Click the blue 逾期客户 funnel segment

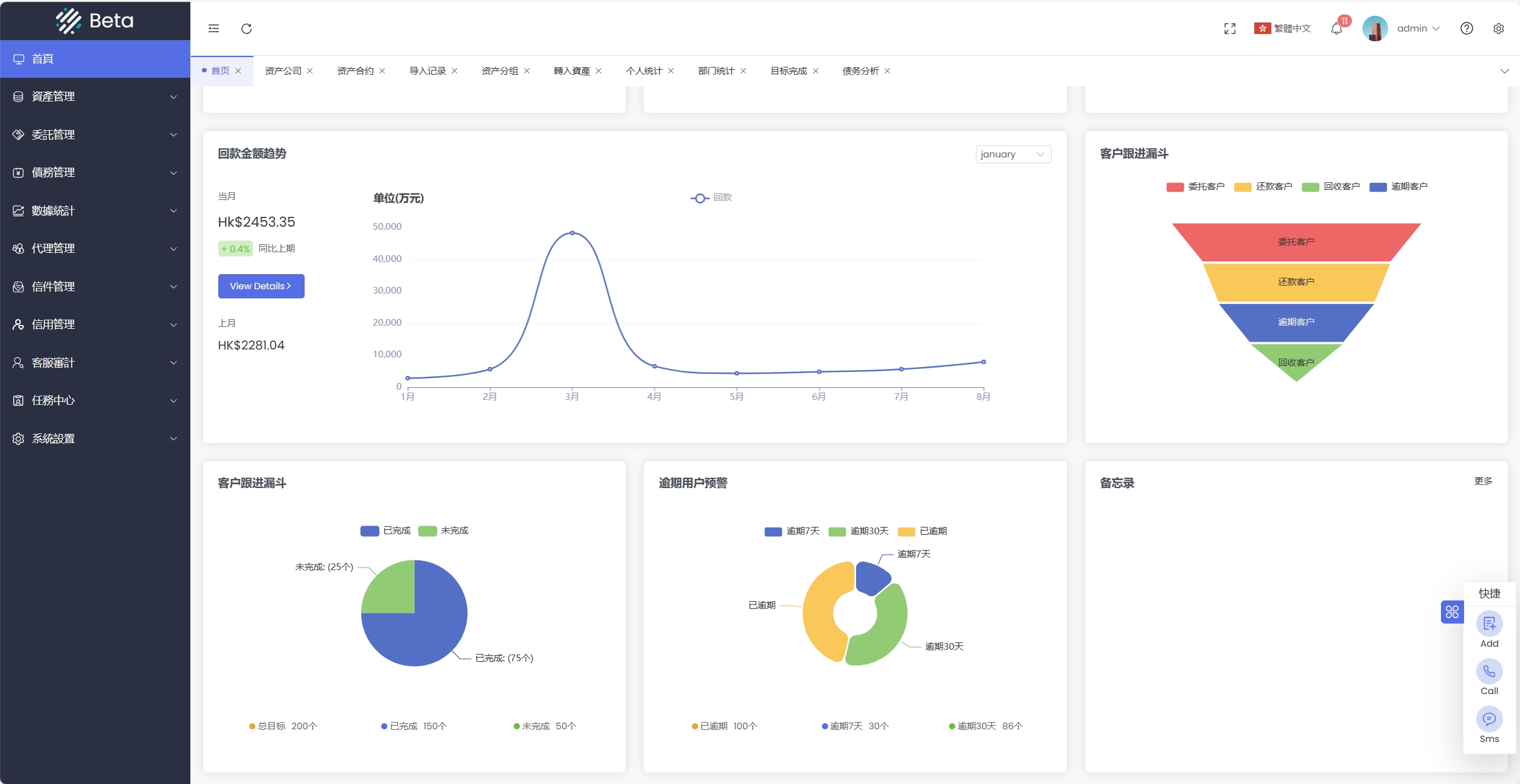pyautogui.click(x=1296, y=322)
